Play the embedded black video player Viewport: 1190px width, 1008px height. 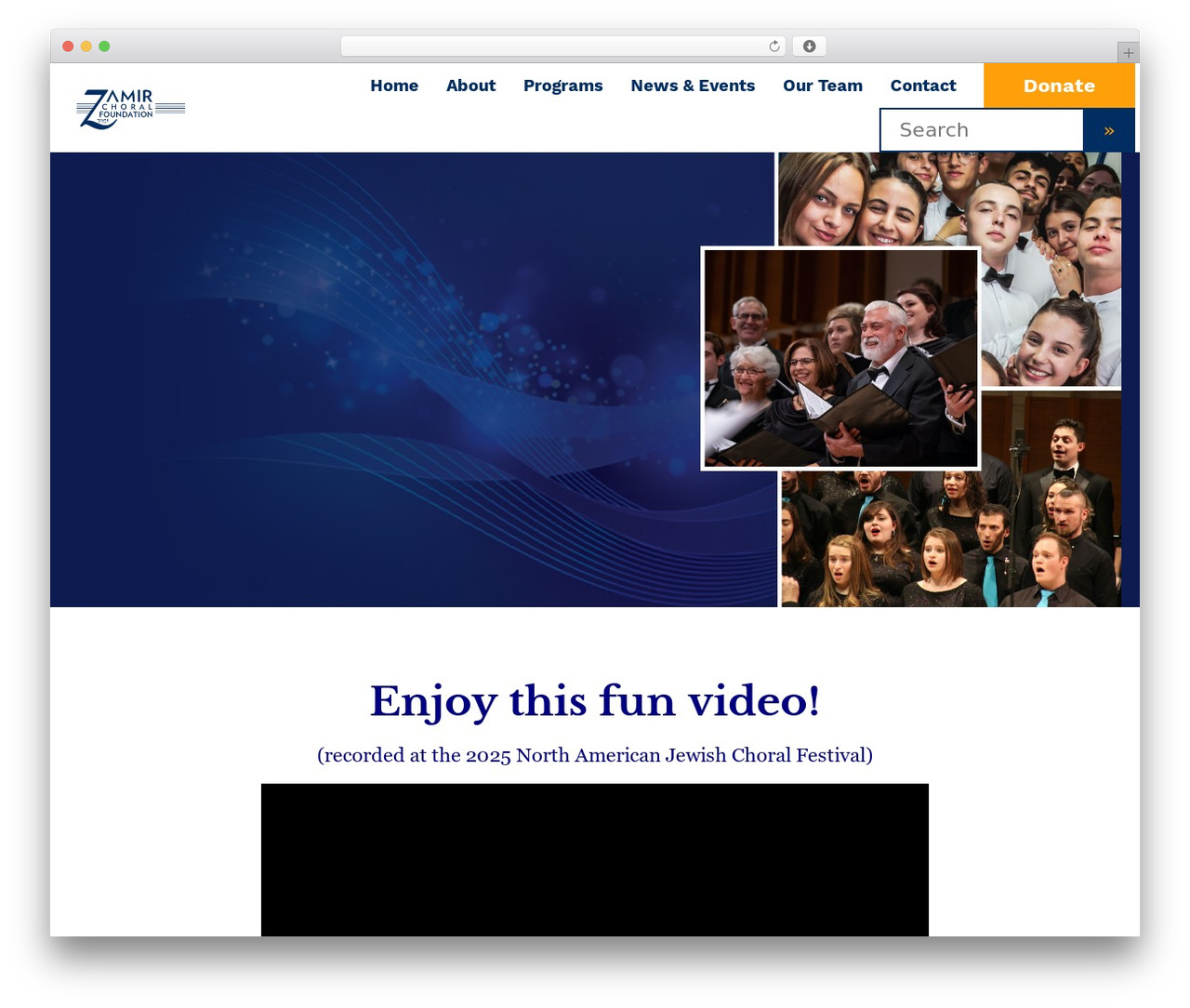point(595,860)
